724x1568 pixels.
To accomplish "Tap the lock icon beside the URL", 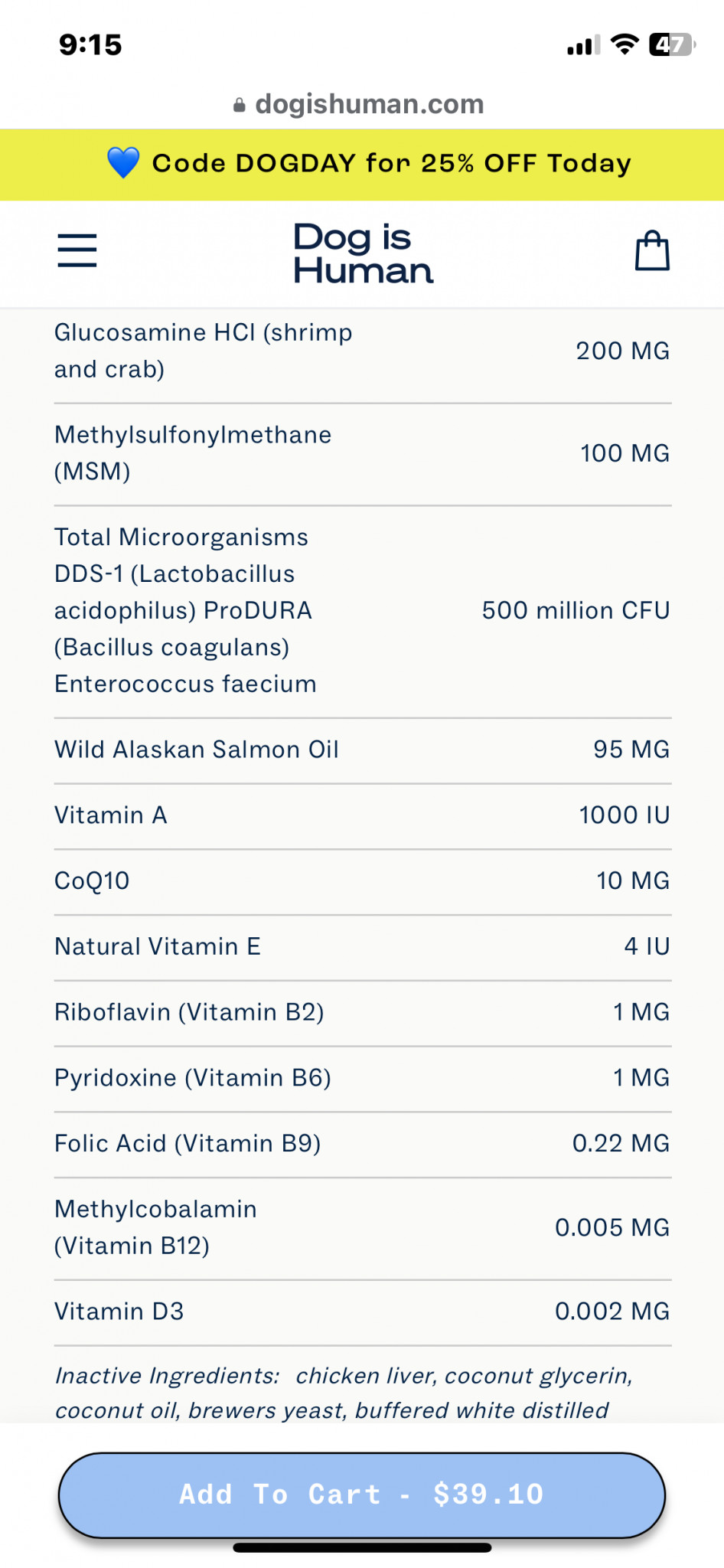I will coord(240,105).
